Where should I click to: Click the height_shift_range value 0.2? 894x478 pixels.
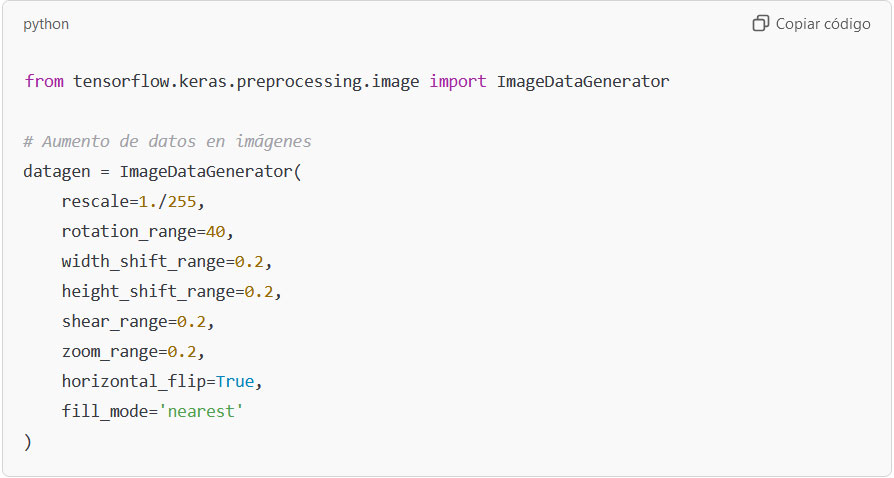[259, 291]
